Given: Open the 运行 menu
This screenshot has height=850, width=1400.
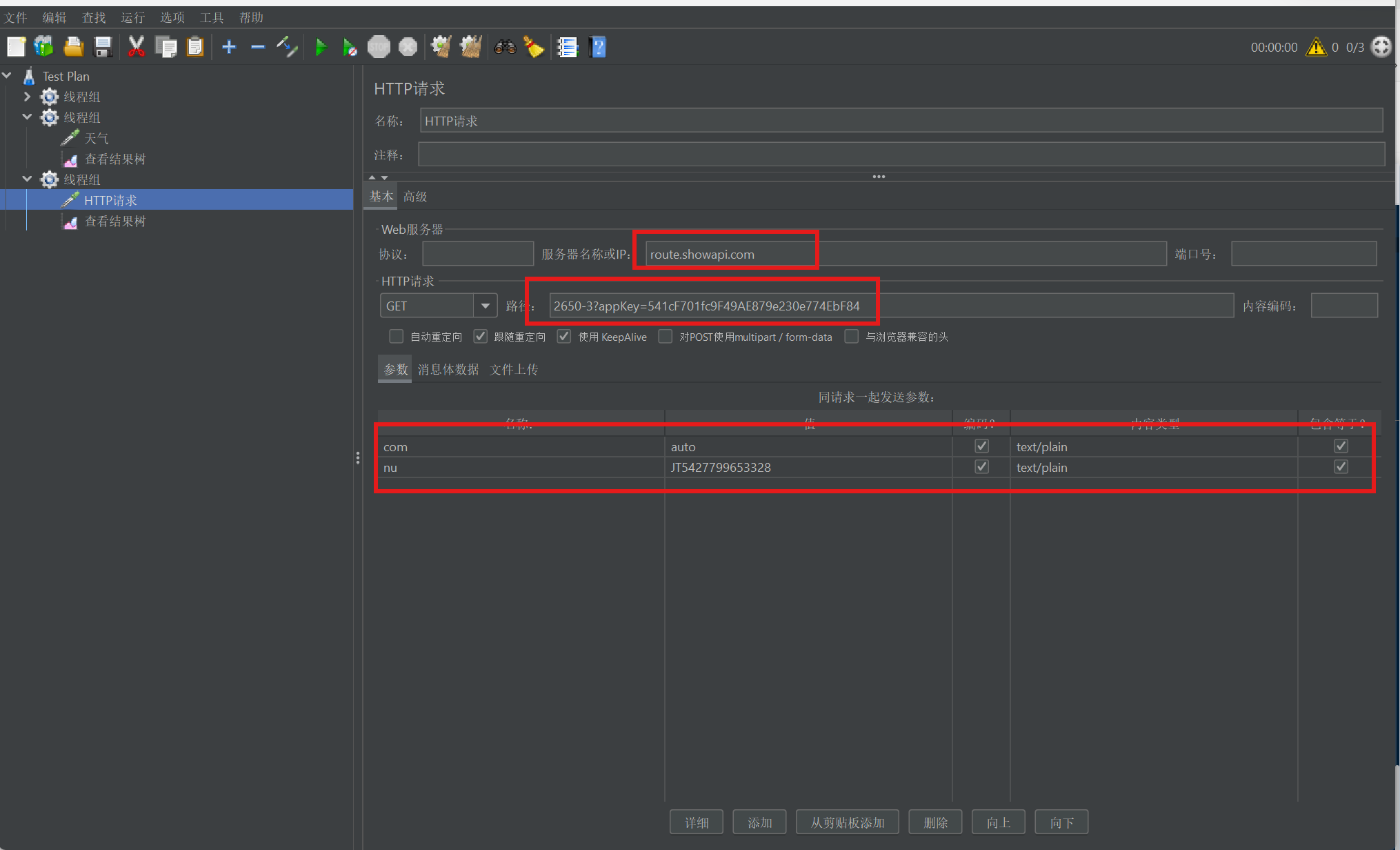Looking at the screenshot, I should click(132, 17).
